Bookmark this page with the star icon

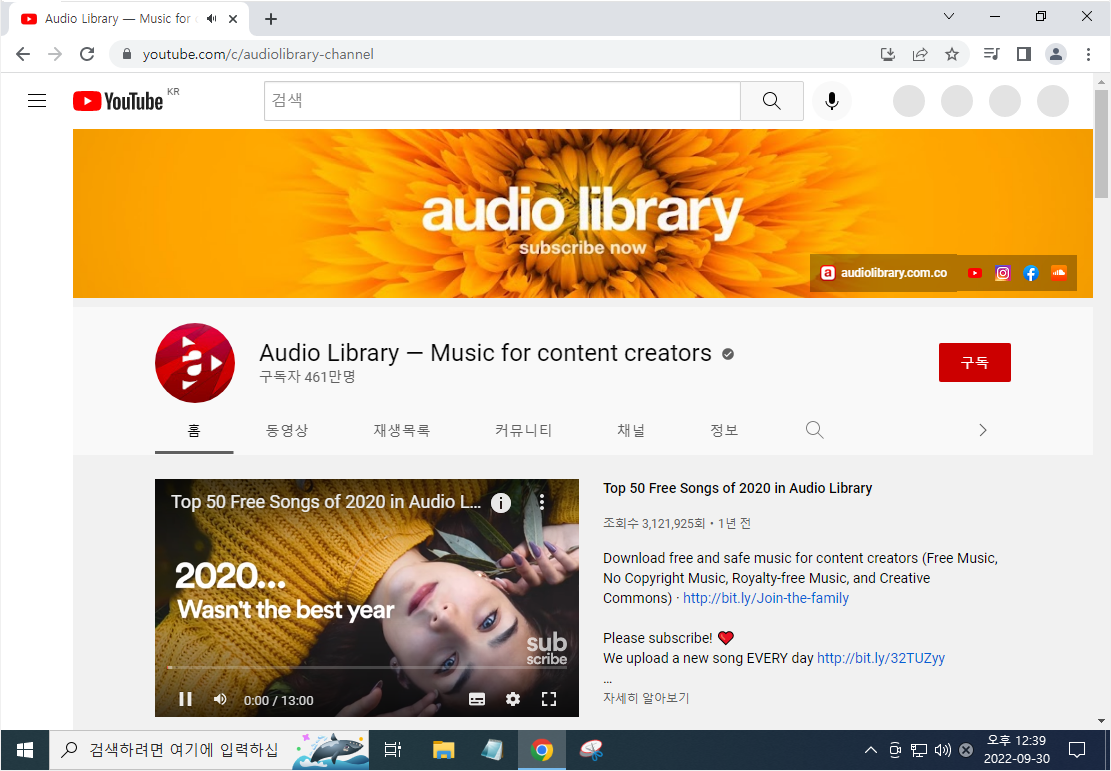[952, 55]
